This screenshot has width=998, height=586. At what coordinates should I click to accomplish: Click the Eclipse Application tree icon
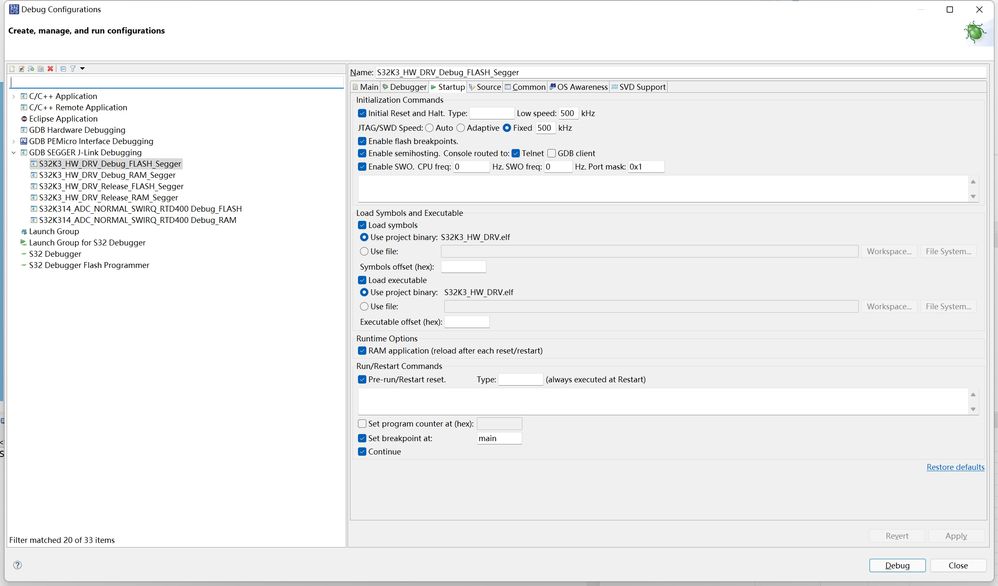(x=23, y=119)
